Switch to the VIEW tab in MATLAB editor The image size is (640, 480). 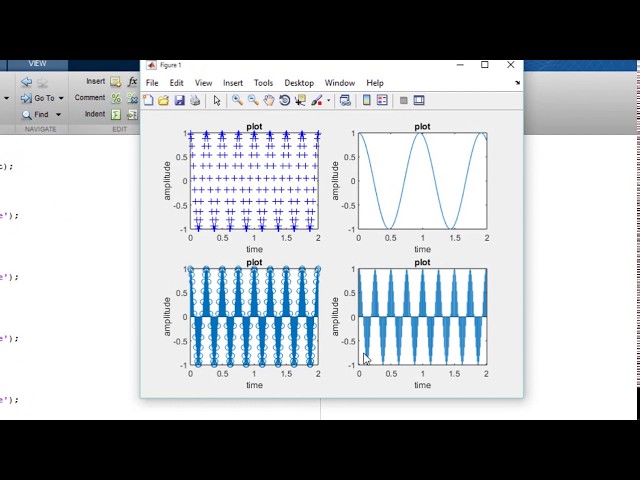pyautogui.click(x=37, y=64)
